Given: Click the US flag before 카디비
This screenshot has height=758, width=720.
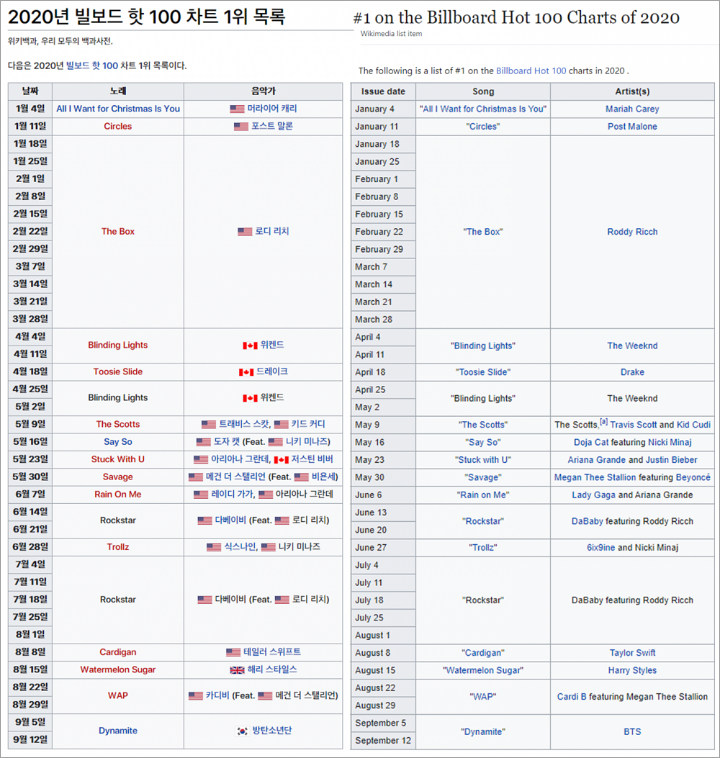Looking at the screenshot, I should [195, 696].
